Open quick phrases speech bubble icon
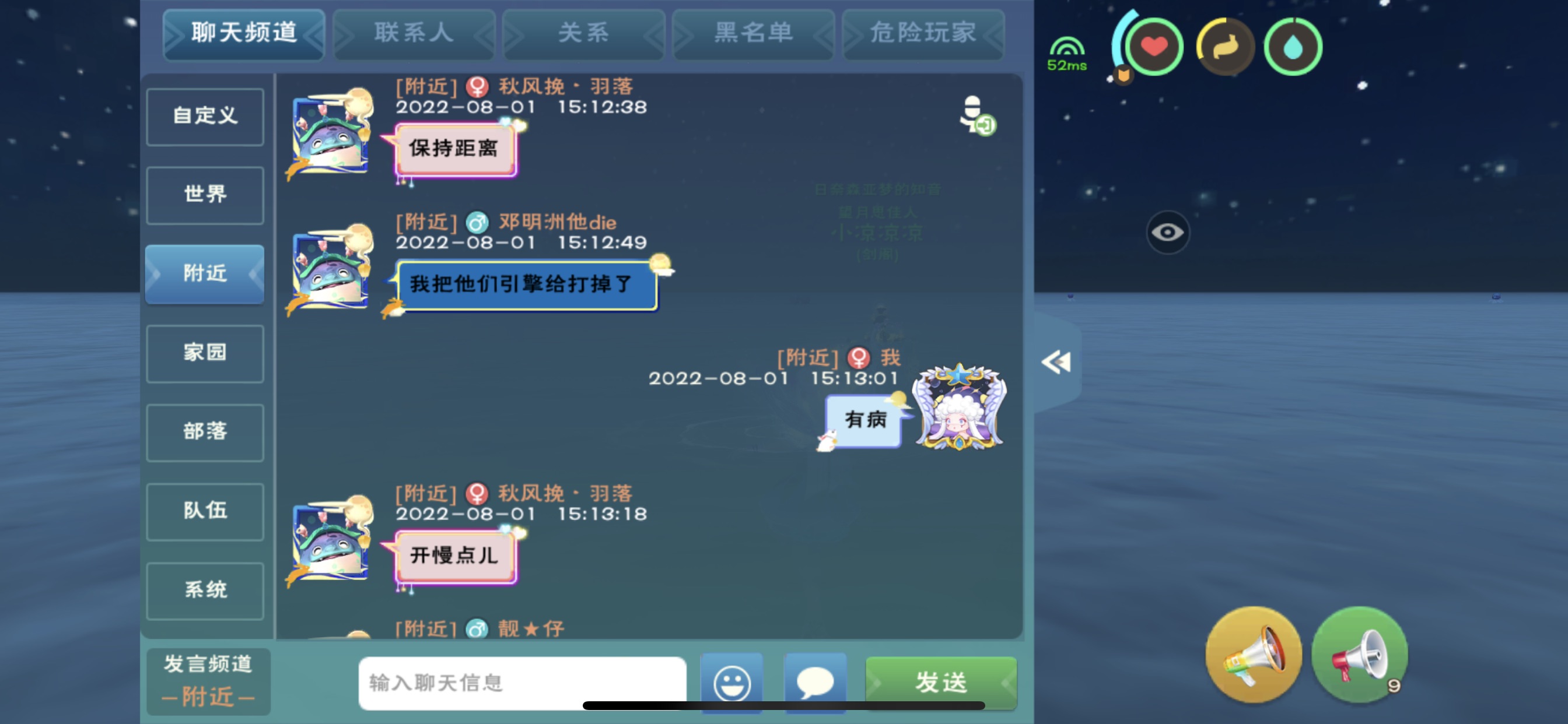The width and height of the screenshot is (1568, 724). (815, 683)
